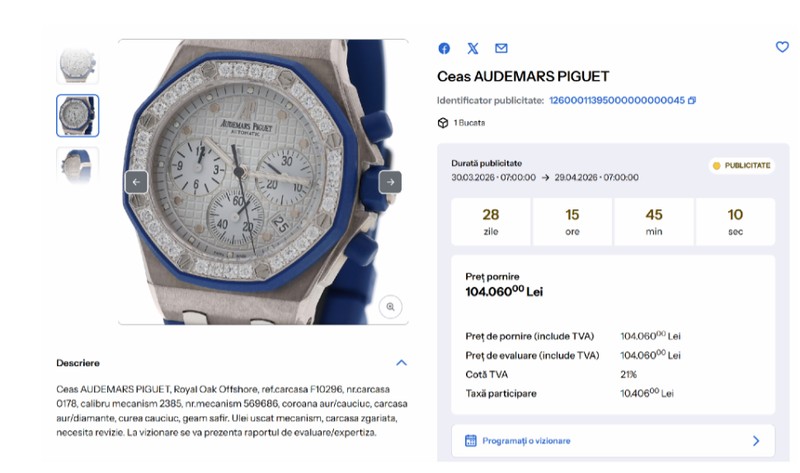Click the 1 Bucata package icon
800x473 pixels.
(443, 123)
